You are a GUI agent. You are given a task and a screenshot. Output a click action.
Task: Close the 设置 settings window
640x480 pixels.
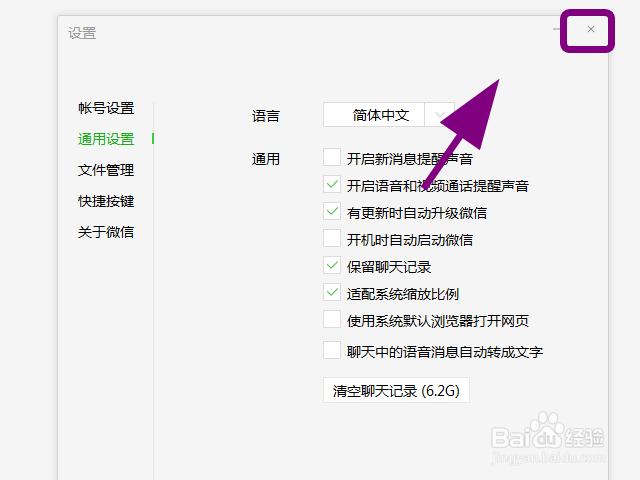pos(591,29)
